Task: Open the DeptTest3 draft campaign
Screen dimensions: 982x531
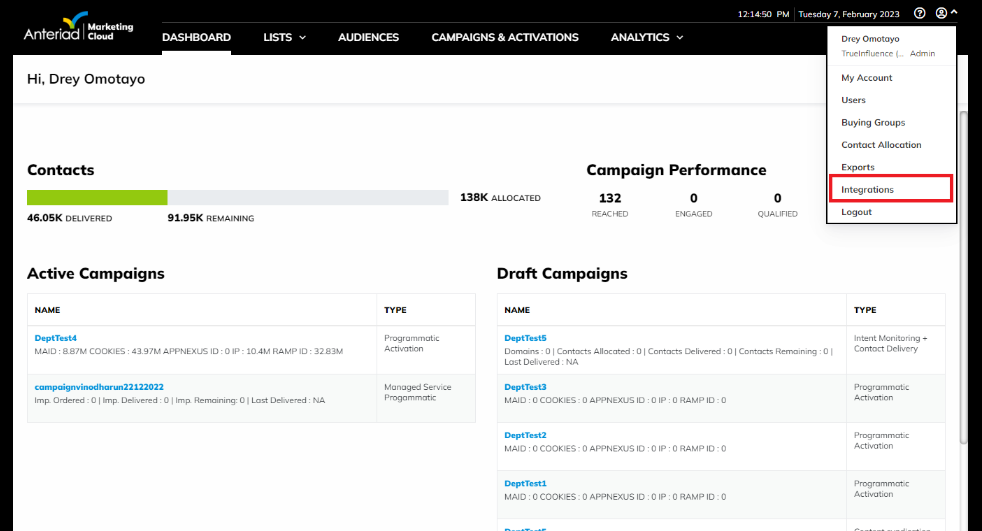Action: (525, 387)
